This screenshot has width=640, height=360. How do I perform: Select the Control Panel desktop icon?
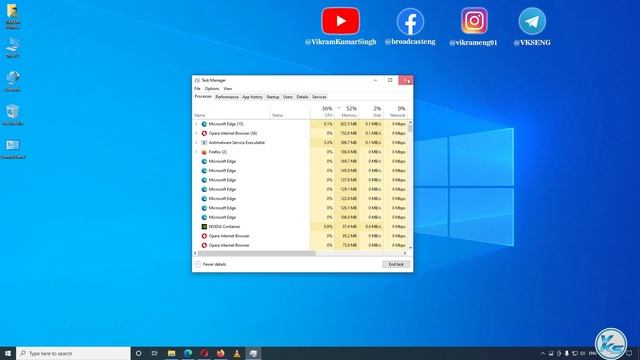tap(13, 149)
